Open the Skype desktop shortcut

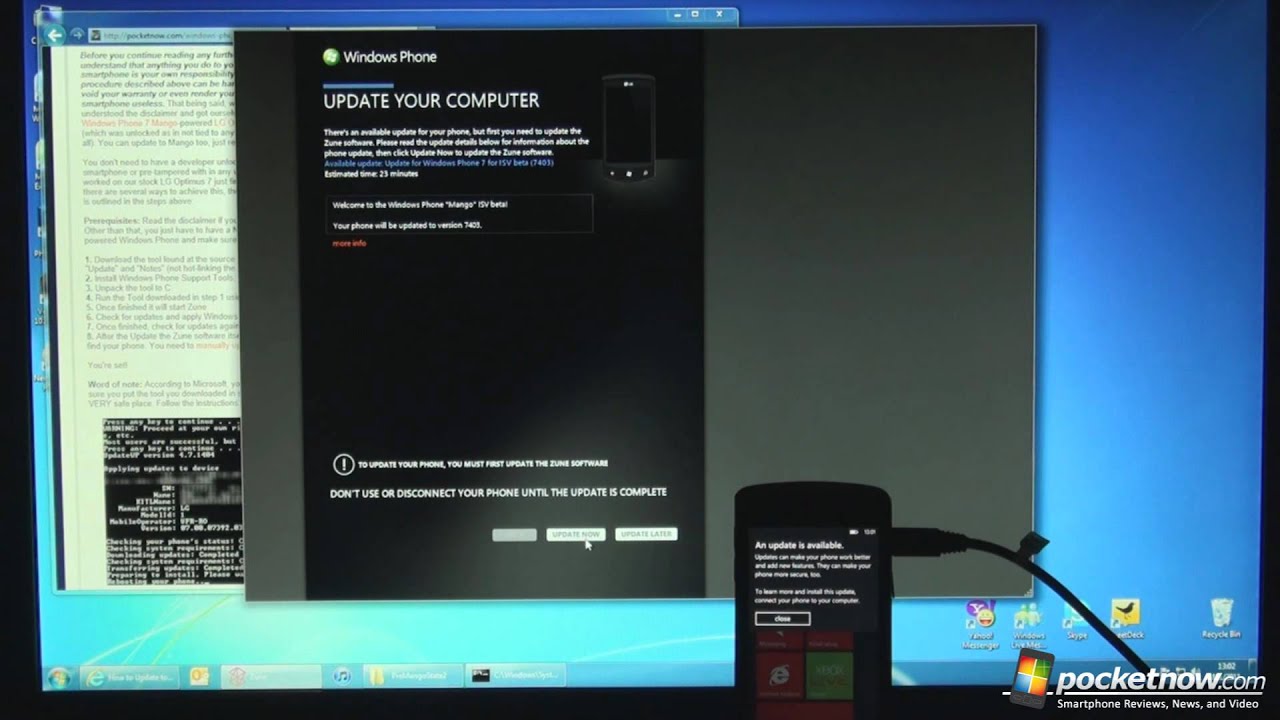coord(1076,620)
